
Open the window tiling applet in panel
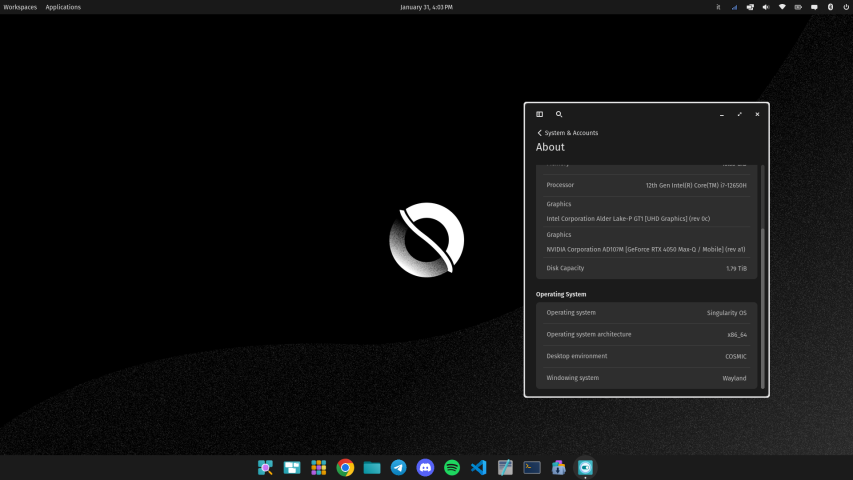point(750,7)
